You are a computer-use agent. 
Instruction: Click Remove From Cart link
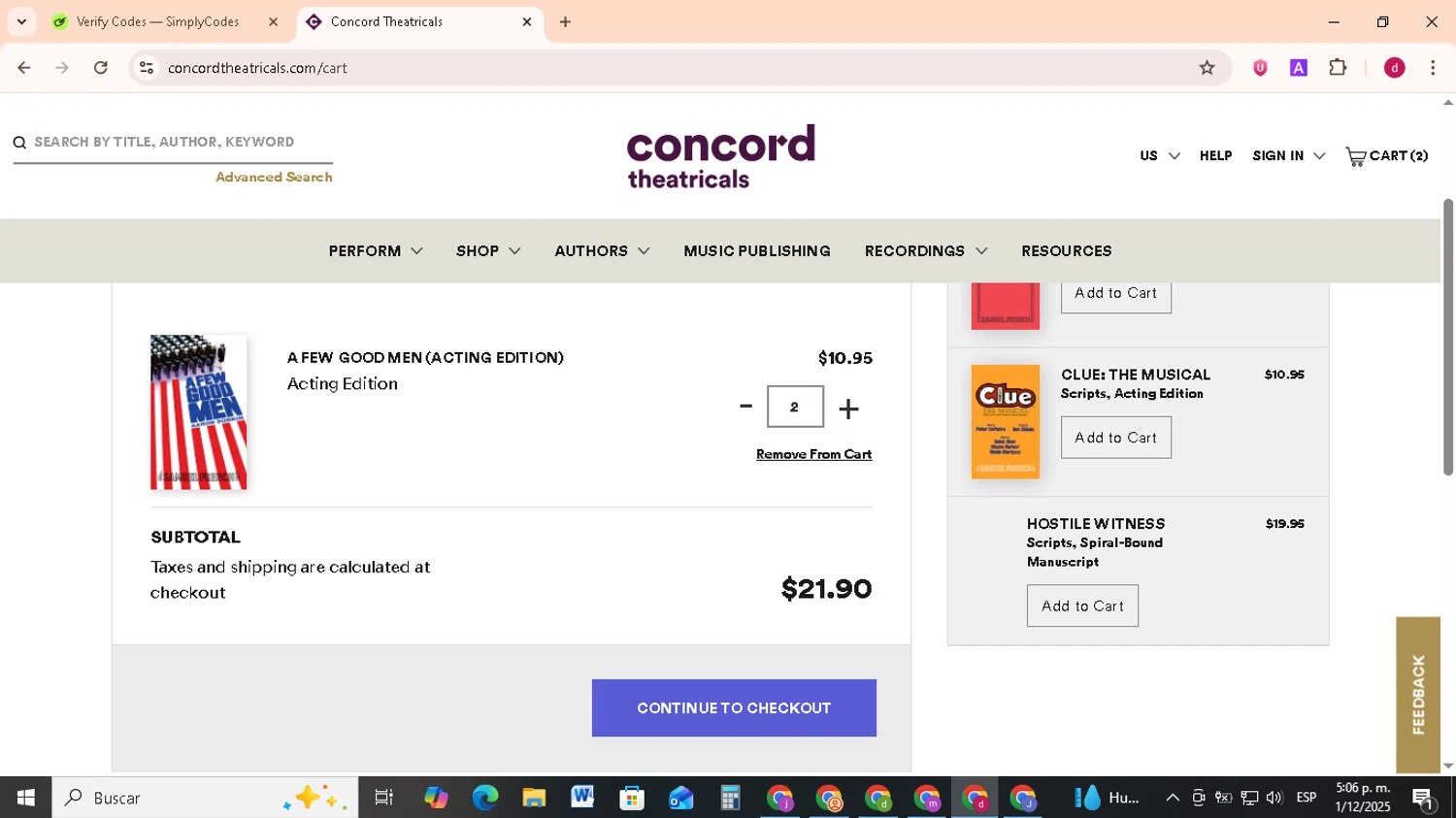coord(813,454)
